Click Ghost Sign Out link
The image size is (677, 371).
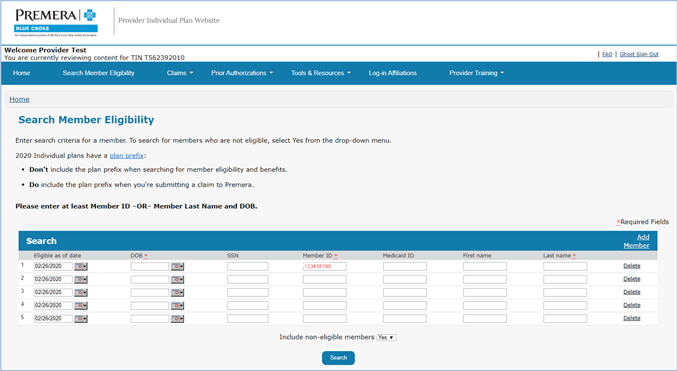tap(639, 54)
